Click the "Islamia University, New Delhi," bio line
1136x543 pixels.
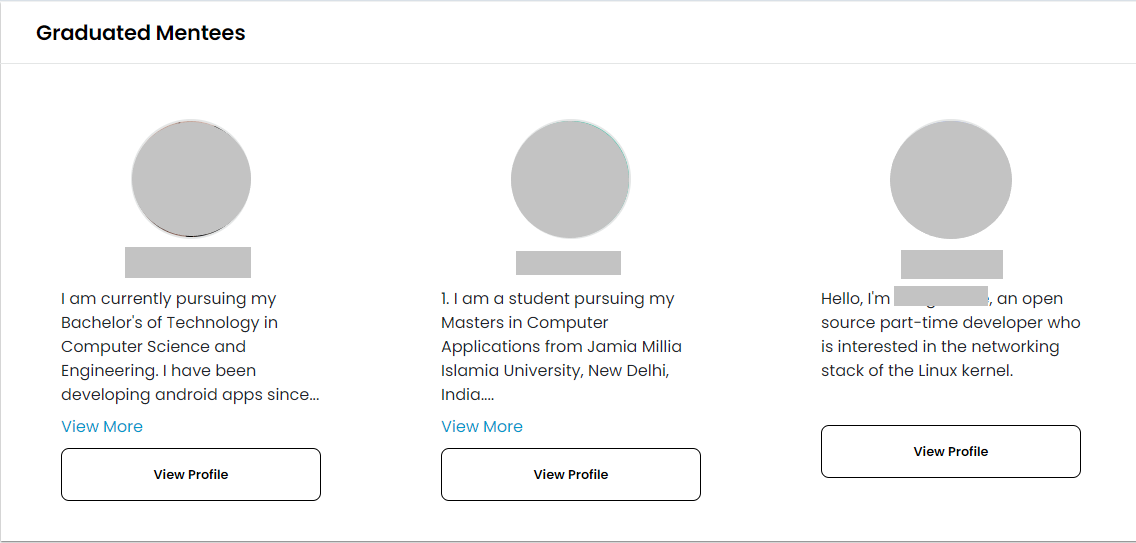[x=555, y=370]
